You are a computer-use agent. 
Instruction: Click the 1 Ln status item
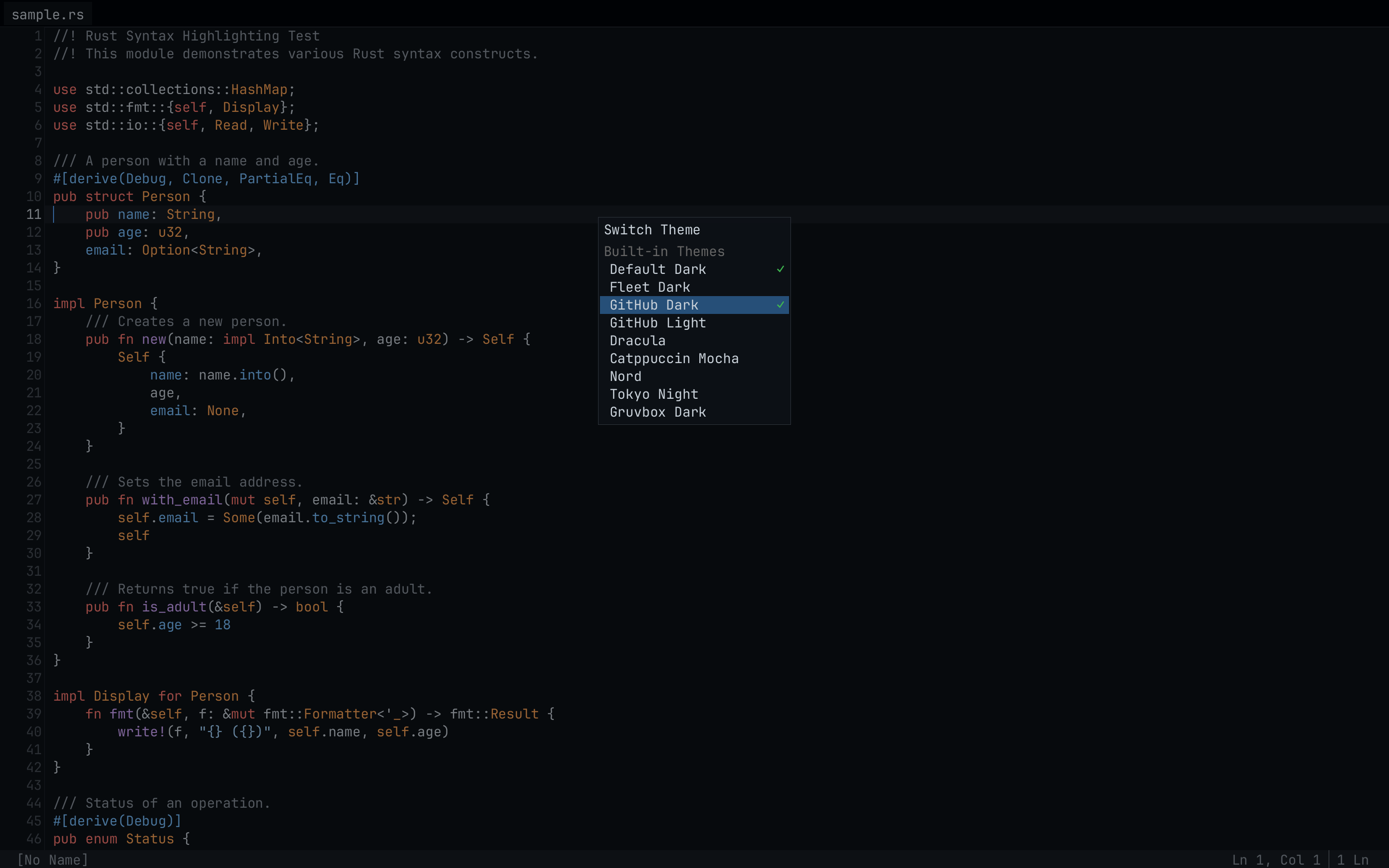coord(1352,859)
